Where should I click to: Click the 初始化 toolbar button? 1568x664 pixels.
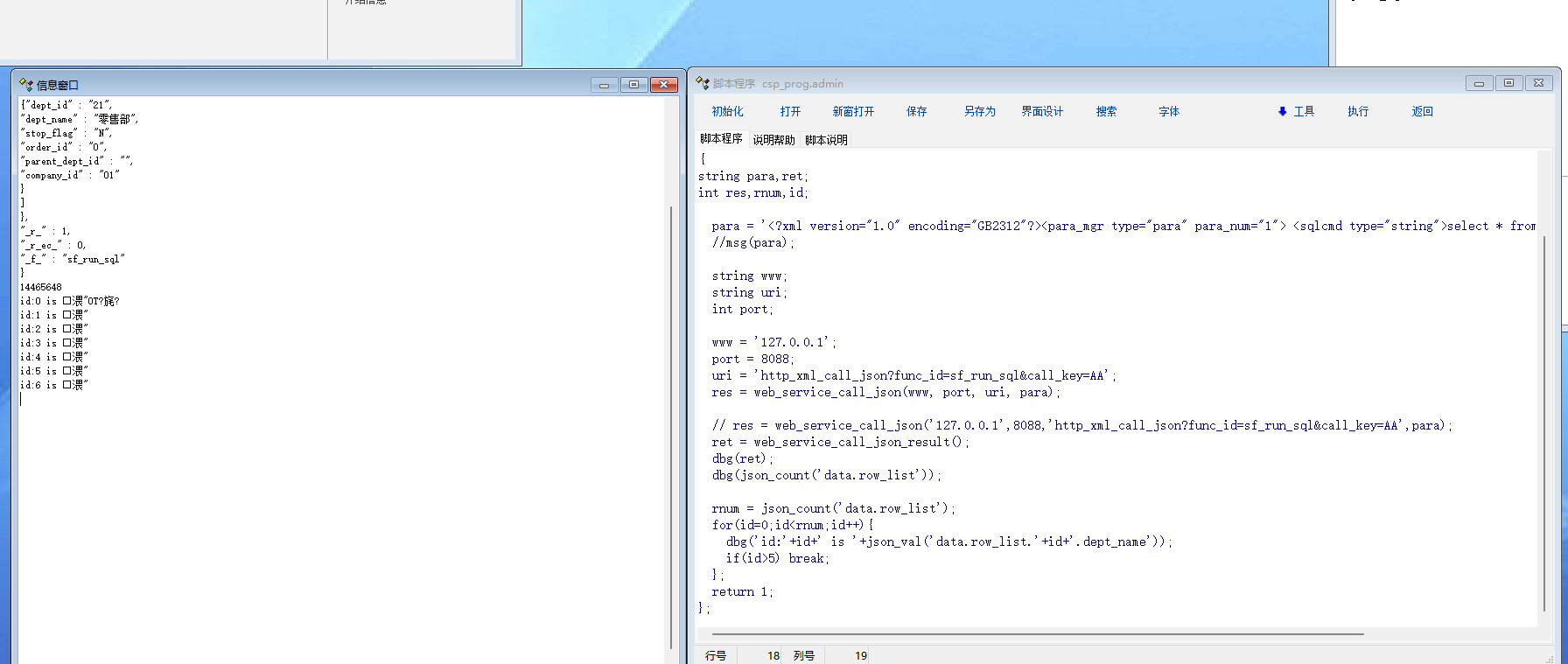727,112
